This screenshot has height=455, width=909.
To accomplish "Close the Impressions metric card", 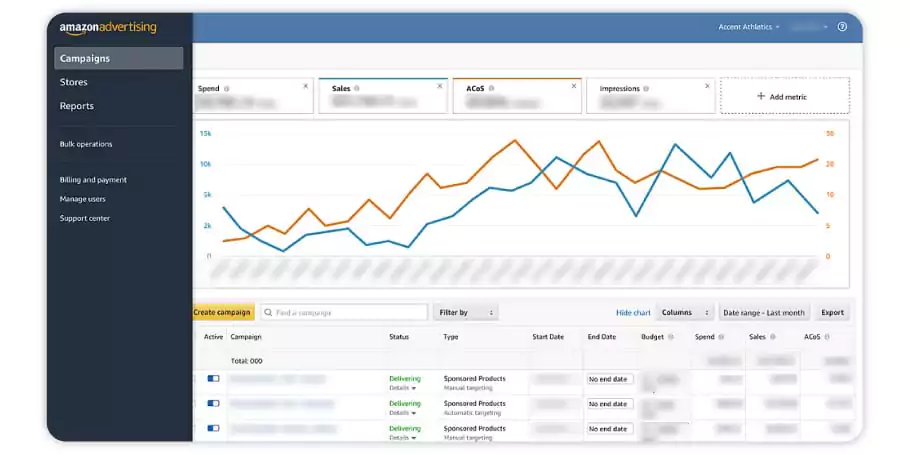I will click(706, 86).
